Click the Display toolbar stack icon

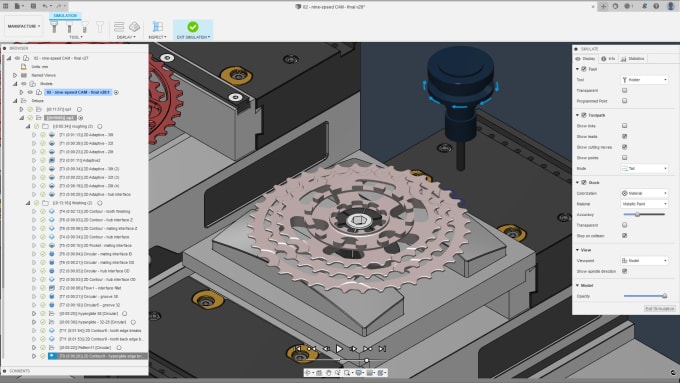coord(119,26)
